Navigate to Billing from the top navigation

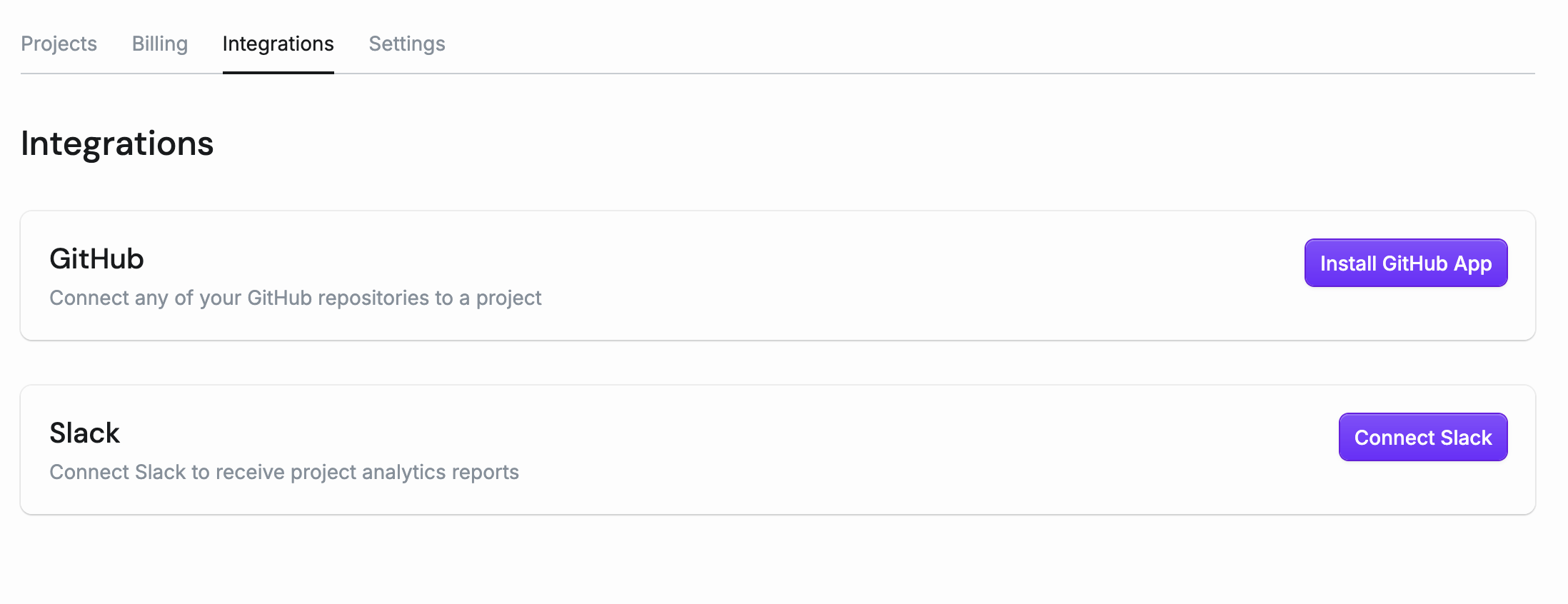(159, 44)
